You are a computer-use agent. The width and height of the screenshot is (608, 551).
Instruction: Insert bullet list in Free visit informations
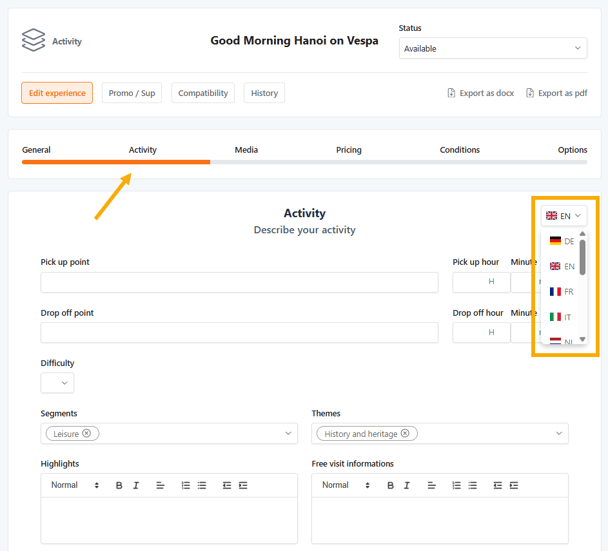473,485
